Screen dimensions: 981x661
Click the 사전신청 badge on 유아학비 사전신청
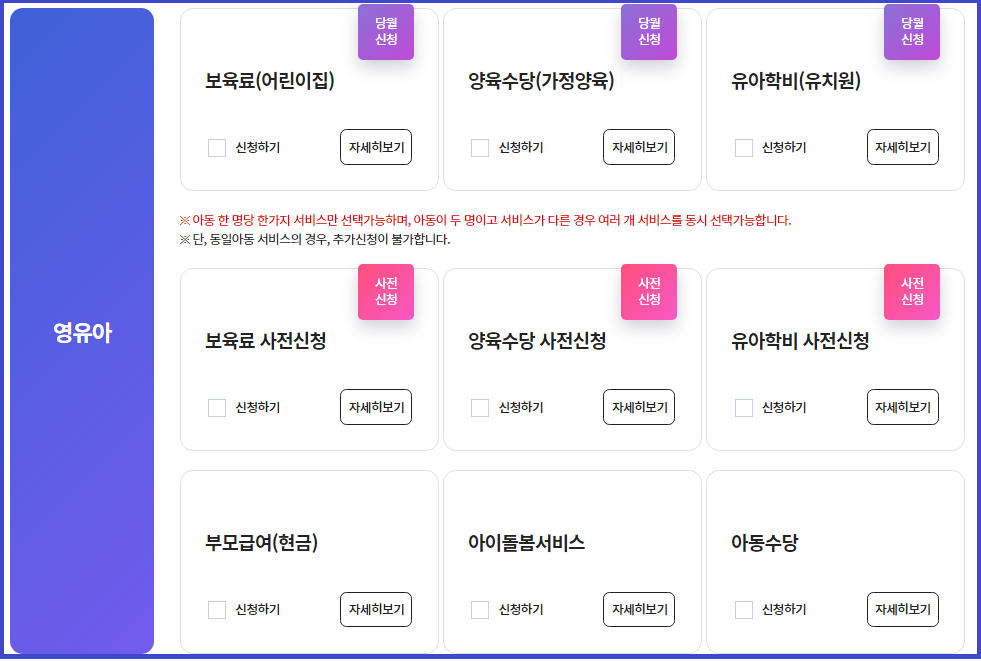pos(911,292)
